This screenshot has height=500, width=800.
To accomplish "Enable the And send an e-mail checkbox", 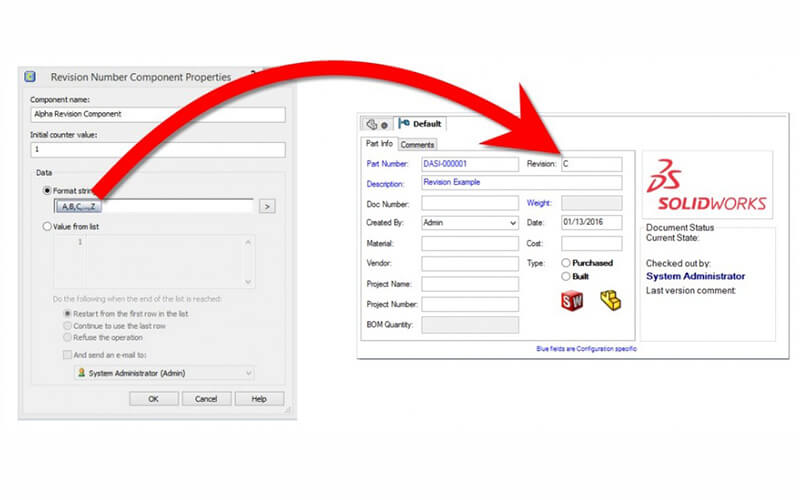I will click(67, 354).
